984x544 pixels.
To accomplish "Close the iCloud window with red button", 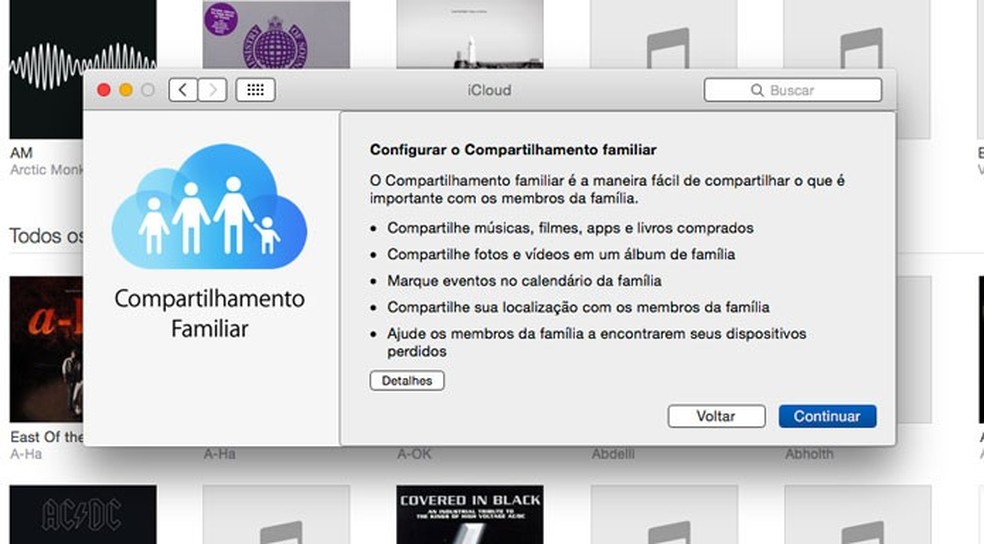I will pos(104,90).
